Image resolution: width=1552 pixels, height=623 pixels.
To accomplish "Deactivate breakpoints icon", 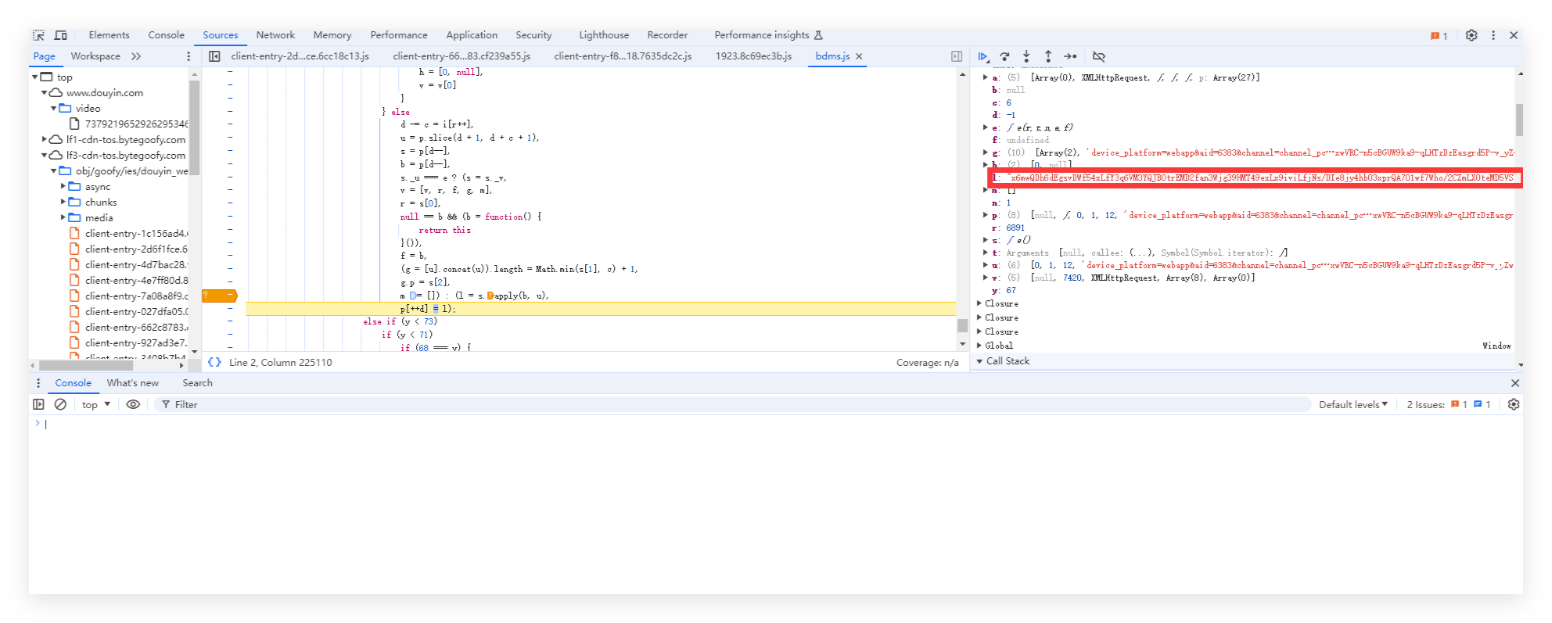I will pyautogui.click(x=1099, y=57).
